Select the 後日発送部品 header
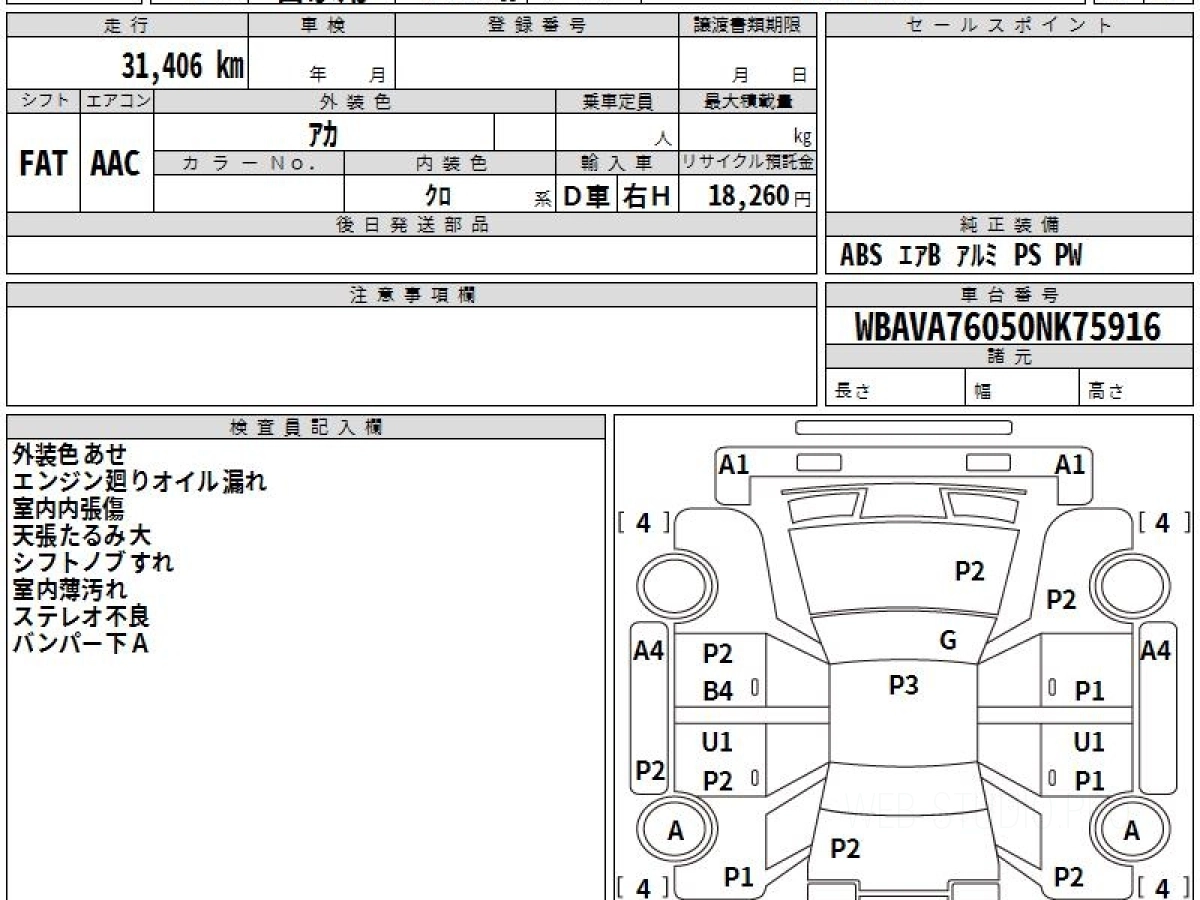The height and width of the screenshot is (900, 1200). 412,225
